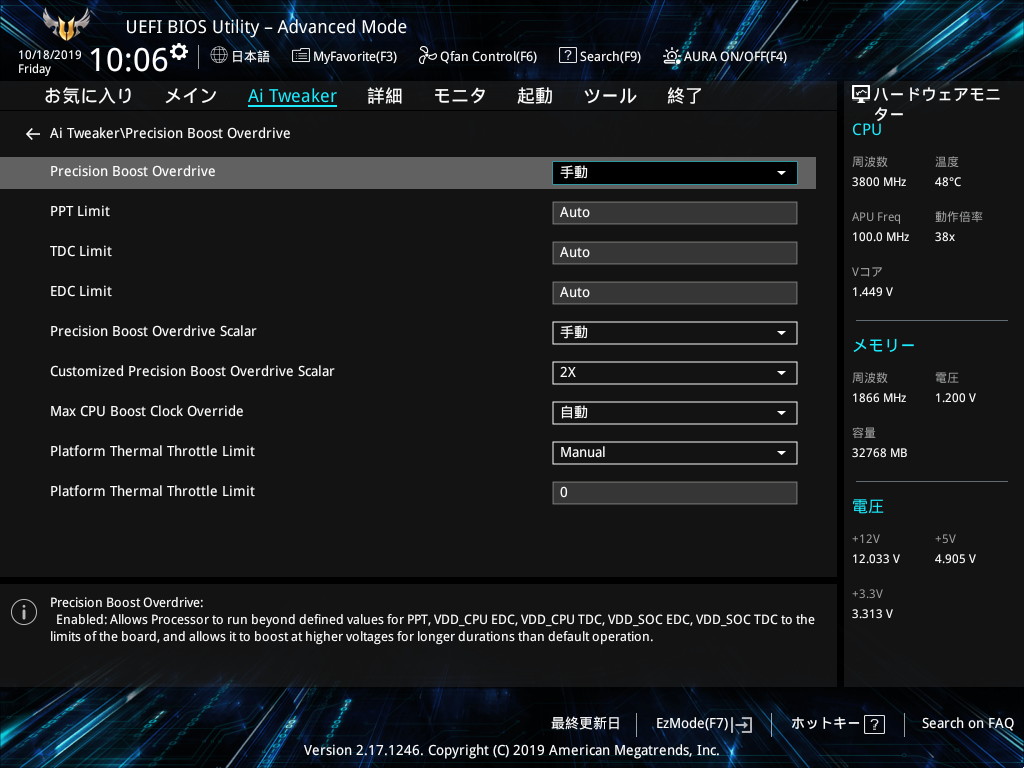Click Search on FAQ link
Screen dimensions: 1024x768
point(968,724)
